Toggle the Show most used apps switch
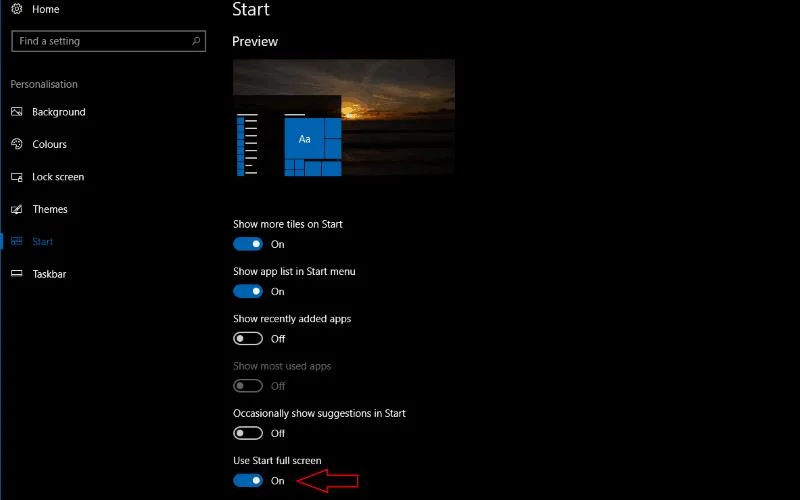The width and height of the screenshot is (800, 500). 248,386
